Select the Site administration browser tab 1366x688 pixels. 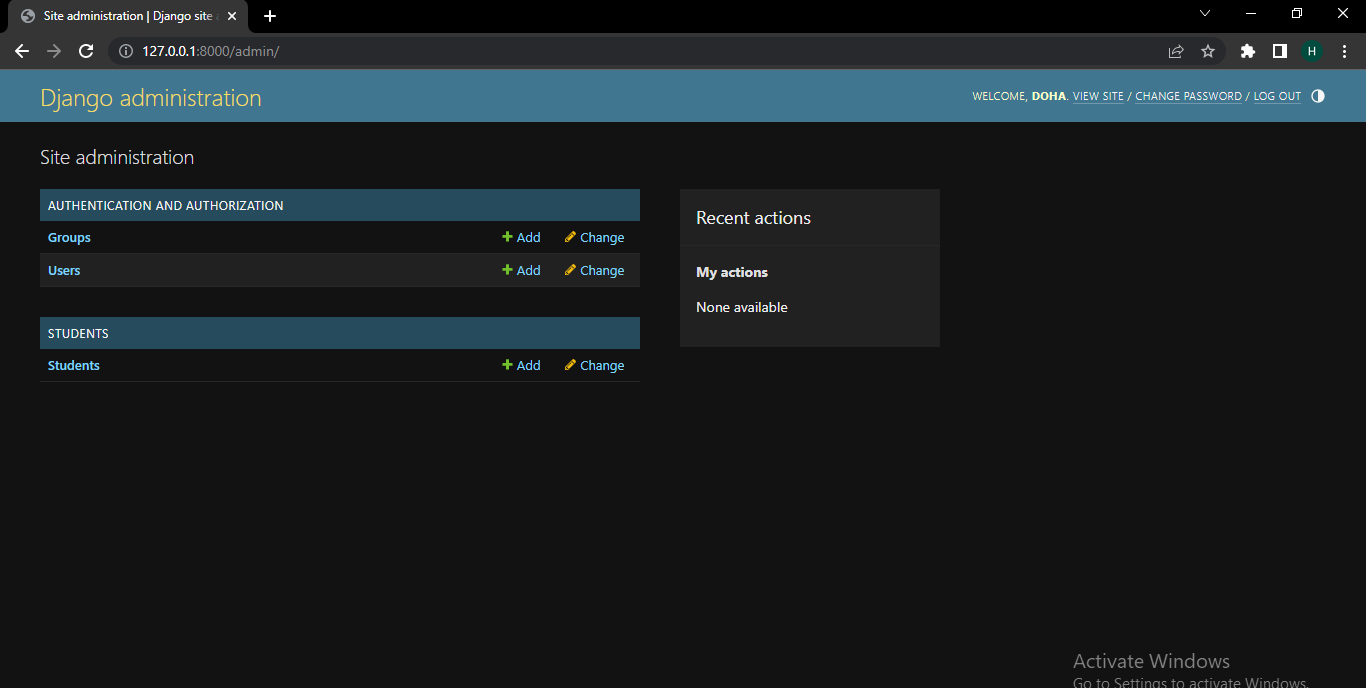coord(120,16)
